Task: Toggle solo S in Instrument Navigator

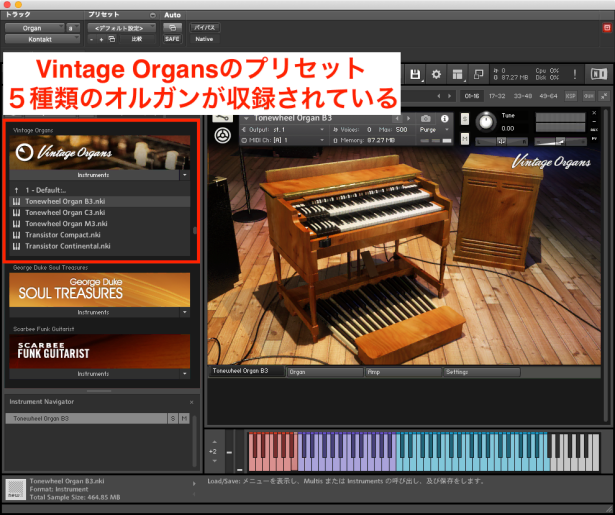Action: coord(173,419)
